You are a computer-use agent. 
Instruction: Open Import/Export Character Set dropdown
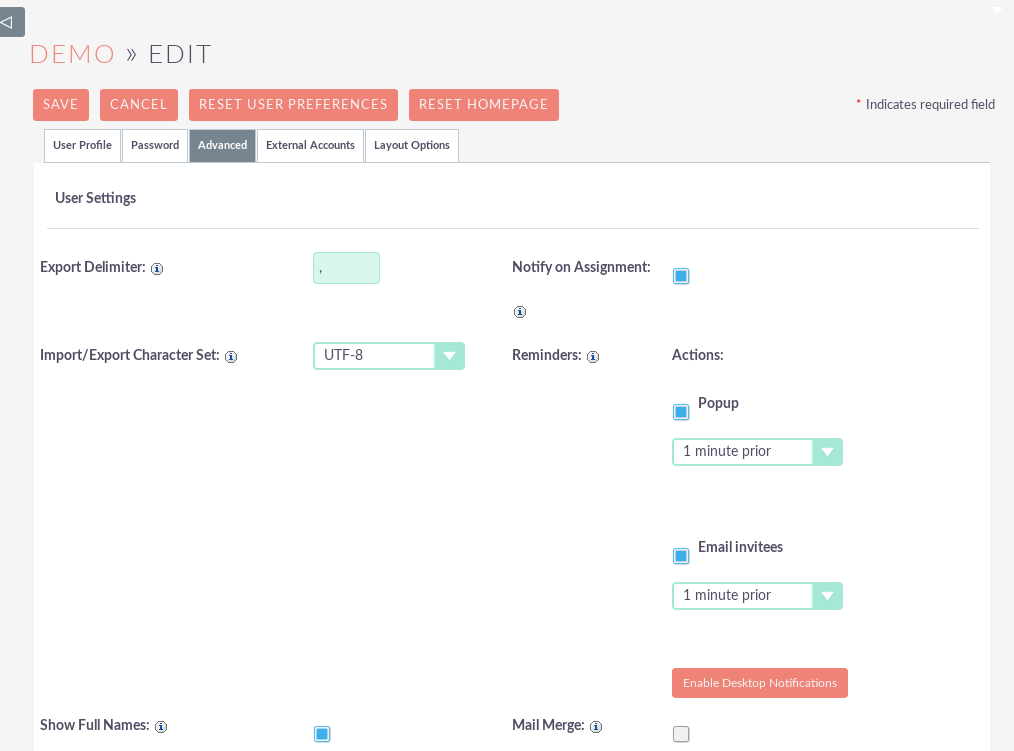pos(388,356)
